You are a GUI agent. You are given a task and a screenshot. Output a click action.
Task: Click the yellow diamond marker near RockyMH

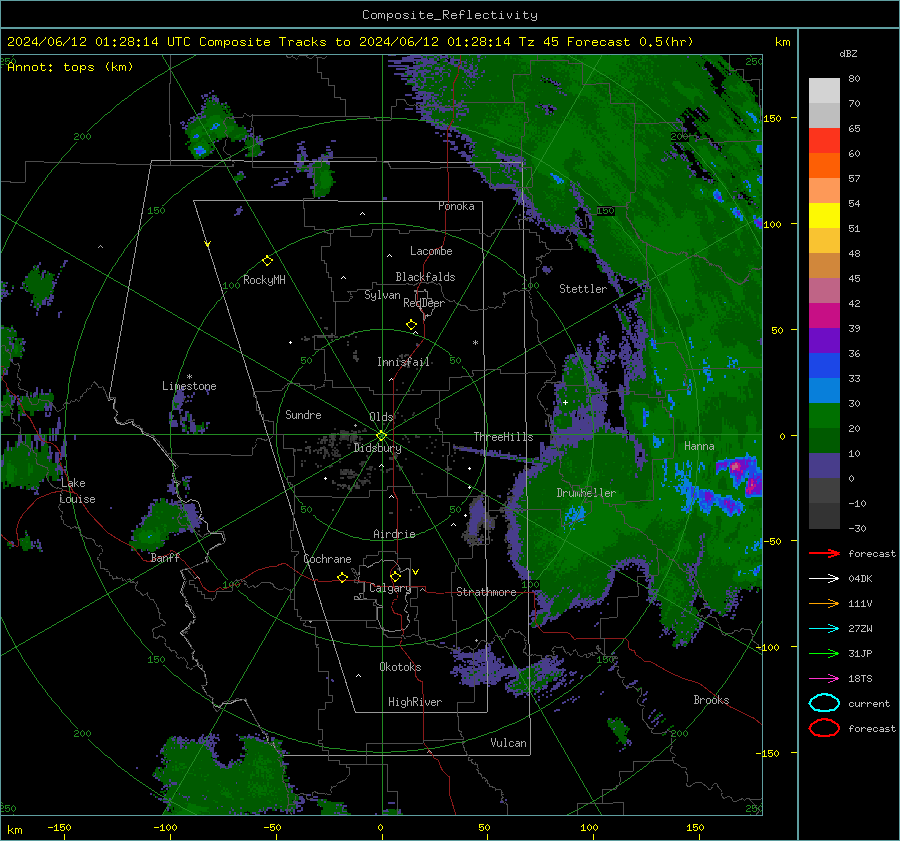pyautogui.click(x=267, y=261)
